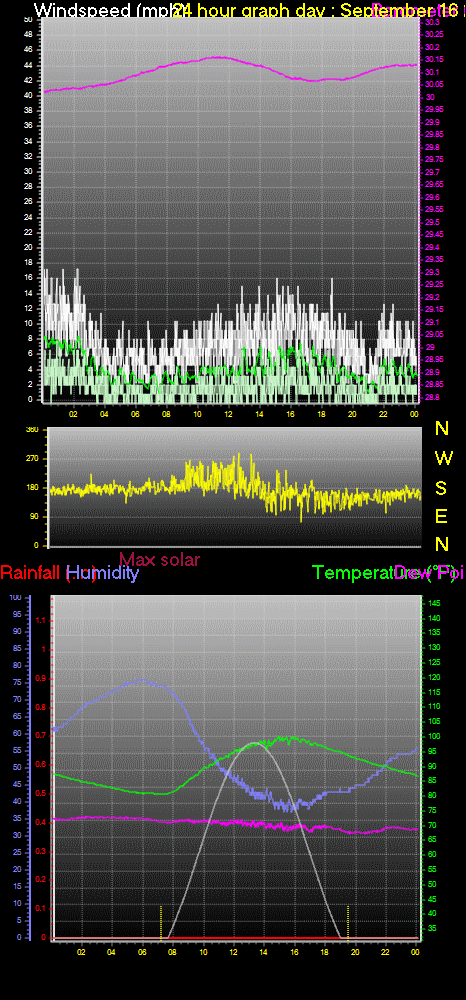Screen dimensions: 466x1000
Task: Select the Max solar label
Action: [x=159, y=559]
